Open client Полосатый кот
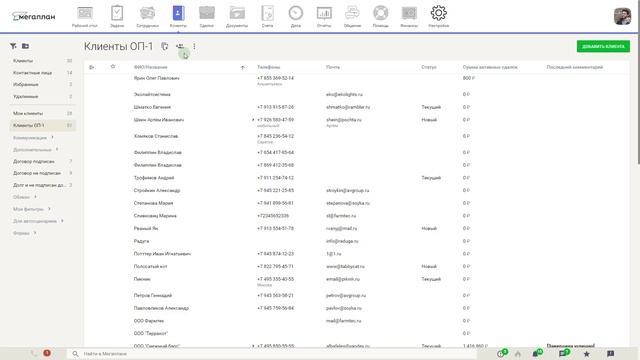Viewport: 640px width, 360px height. tap(151, 267)
